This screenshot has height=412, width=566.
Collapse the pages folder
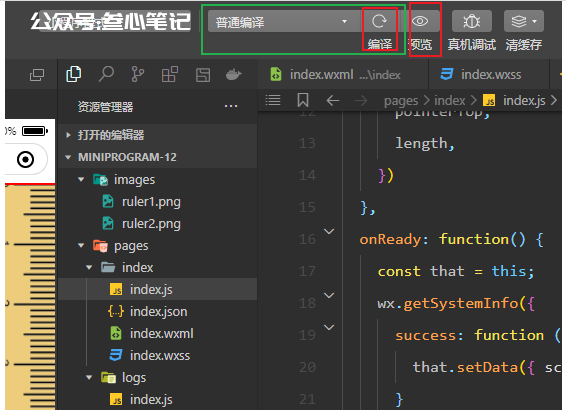(81, 246)
